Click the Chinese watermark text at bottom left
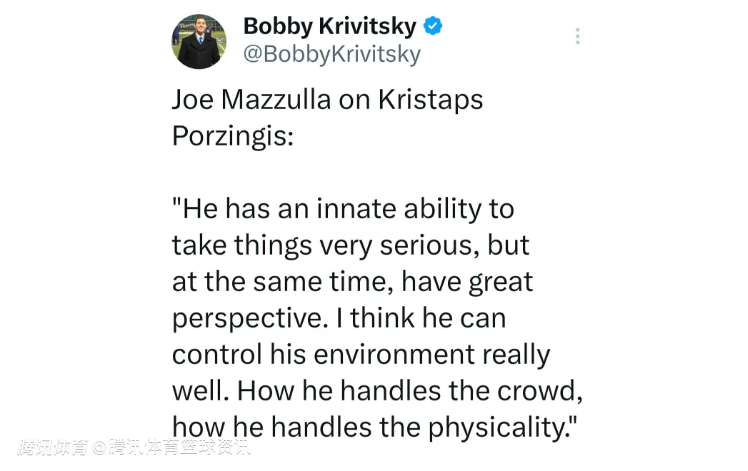Viewport: 748px width, 471px height. point(134,447)
